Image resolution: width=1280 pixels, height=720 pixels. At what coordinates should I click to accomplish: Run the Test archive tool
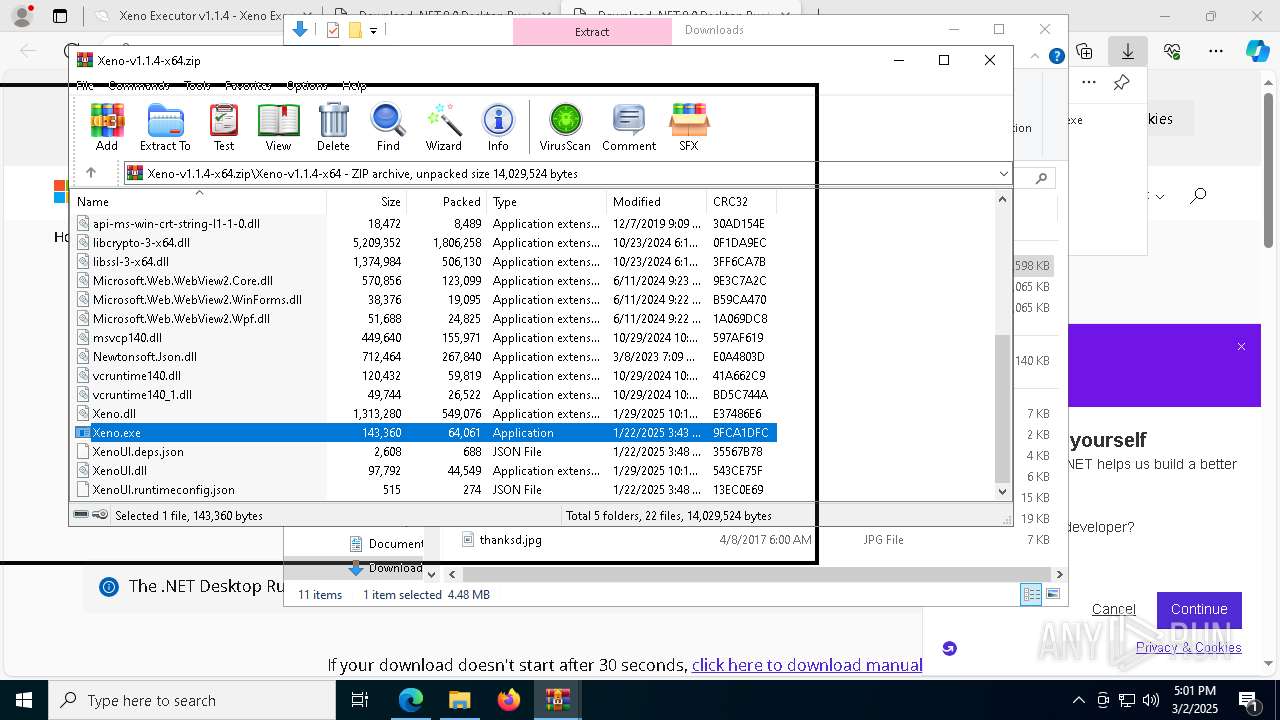pyautogui.click(x=224, y=127)
